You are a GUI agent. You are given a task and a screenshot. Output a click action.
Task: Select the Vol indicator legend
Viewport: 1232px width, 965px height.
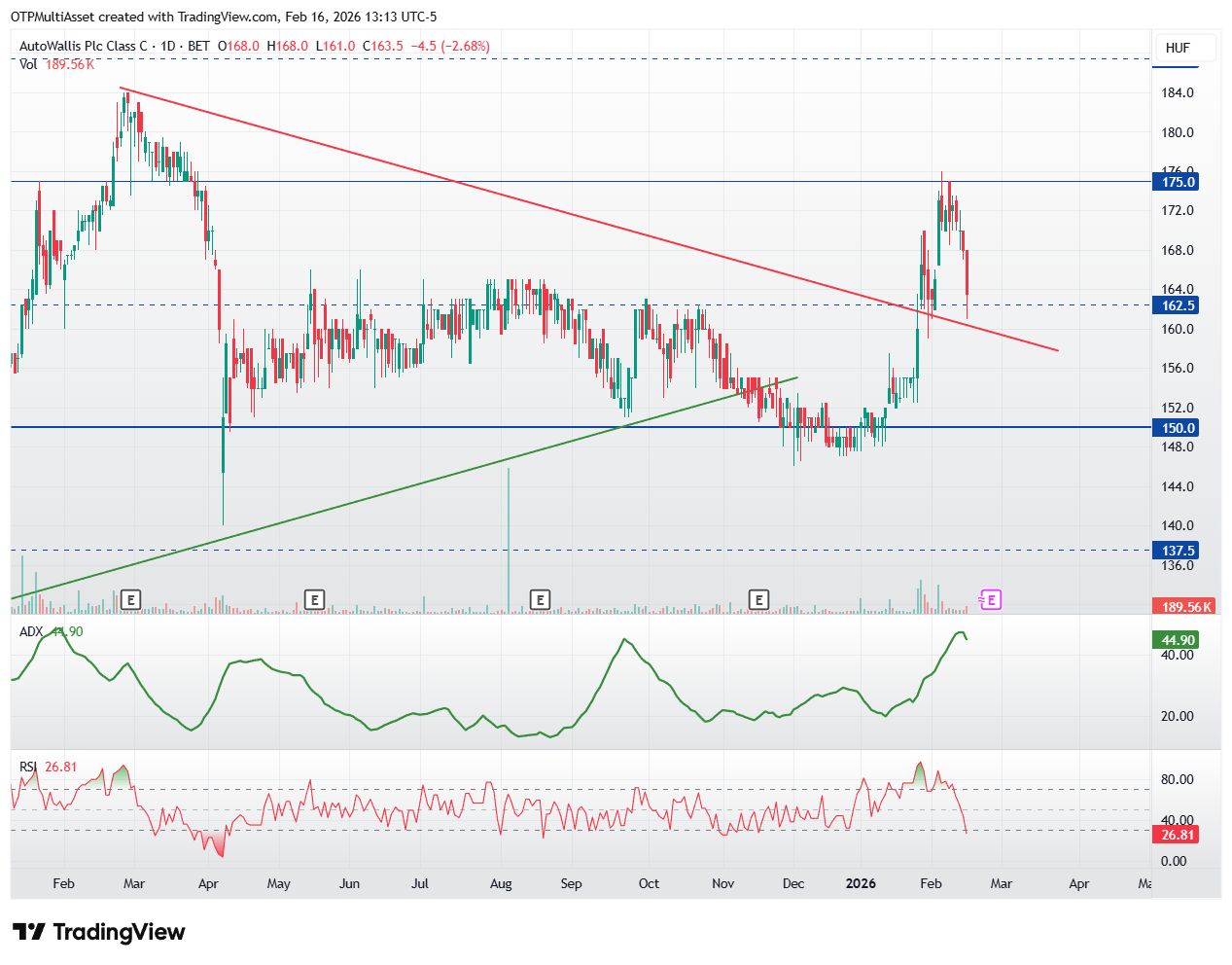[56, 64]
